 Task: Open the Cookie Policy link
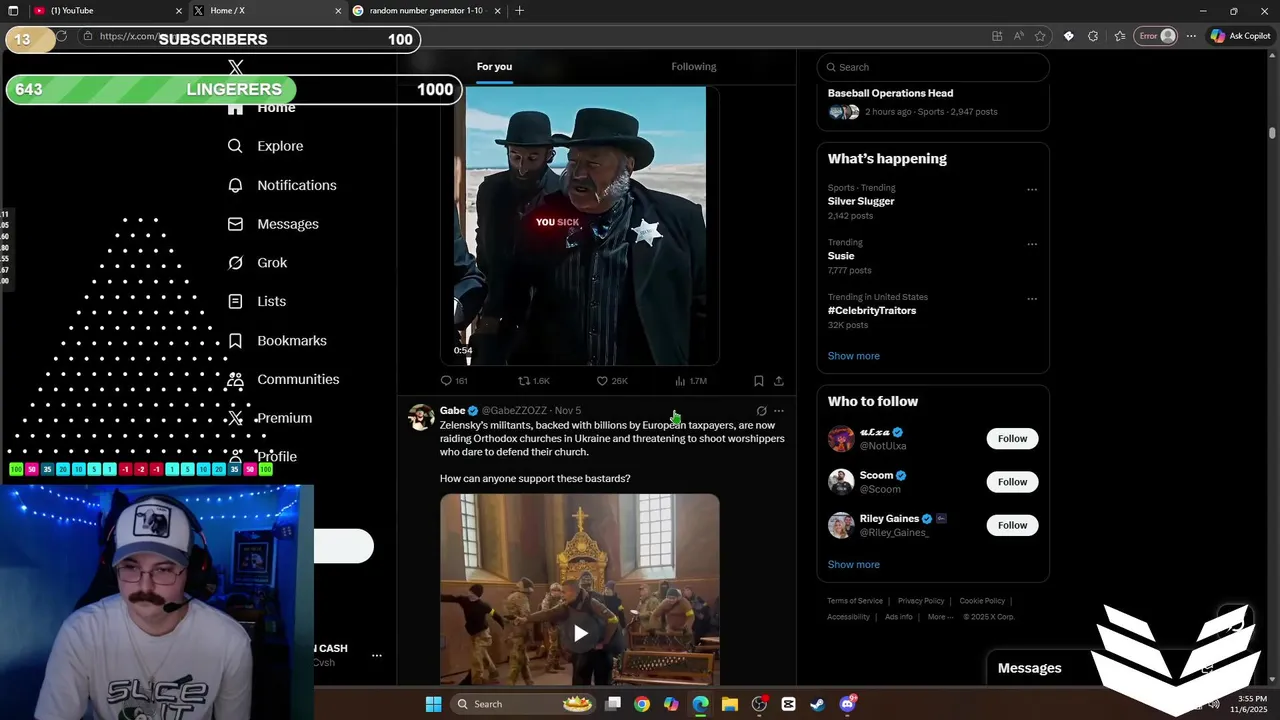click(x=982, y=601)
